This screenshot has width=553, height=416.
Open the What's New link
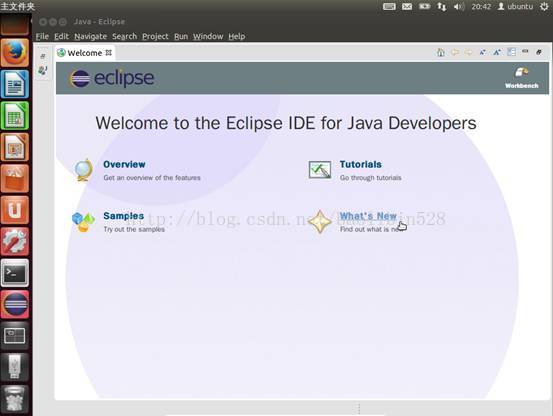point(368,216)
